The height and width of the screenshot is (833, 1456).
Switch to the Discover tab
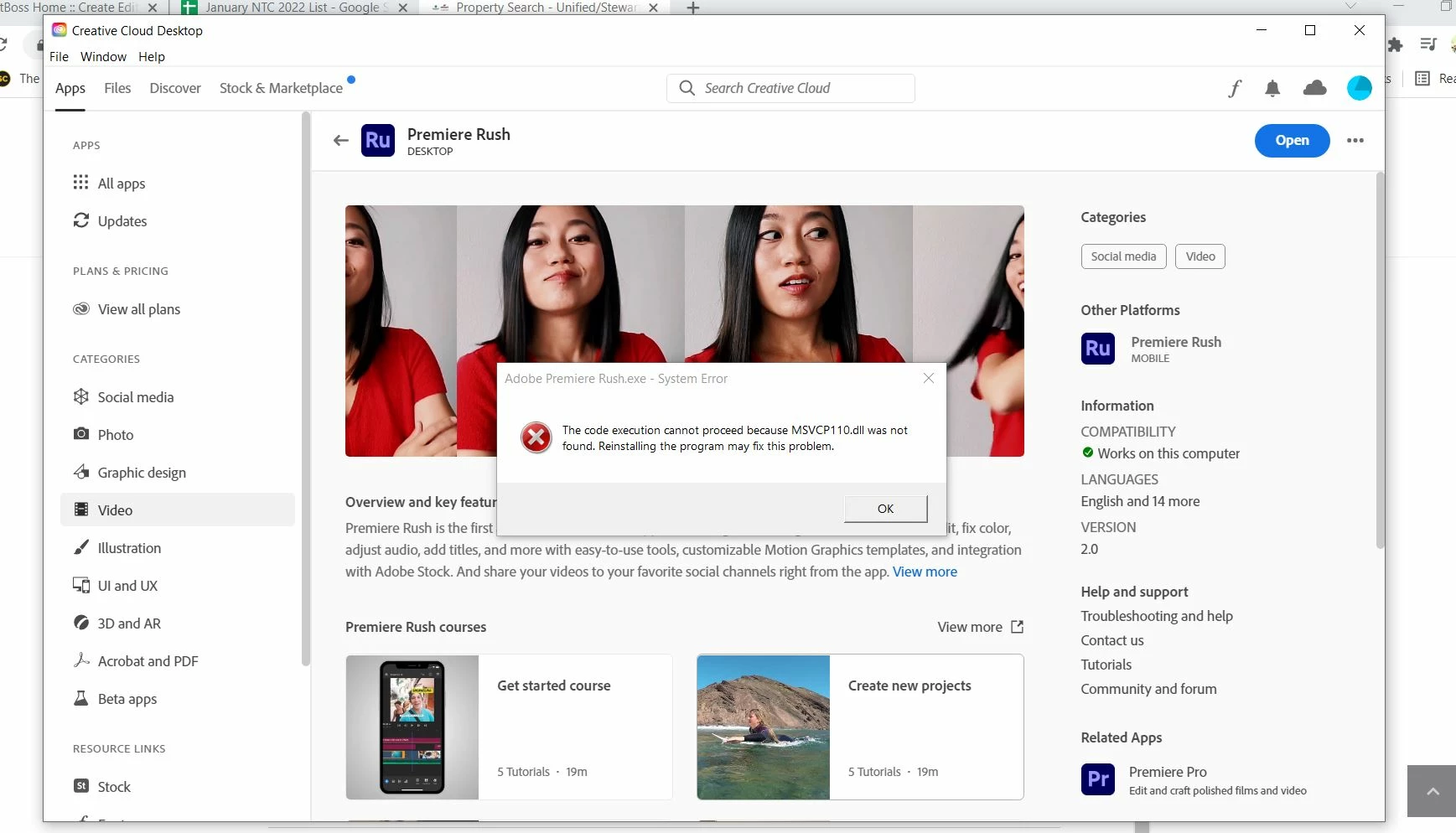(175, 88)
